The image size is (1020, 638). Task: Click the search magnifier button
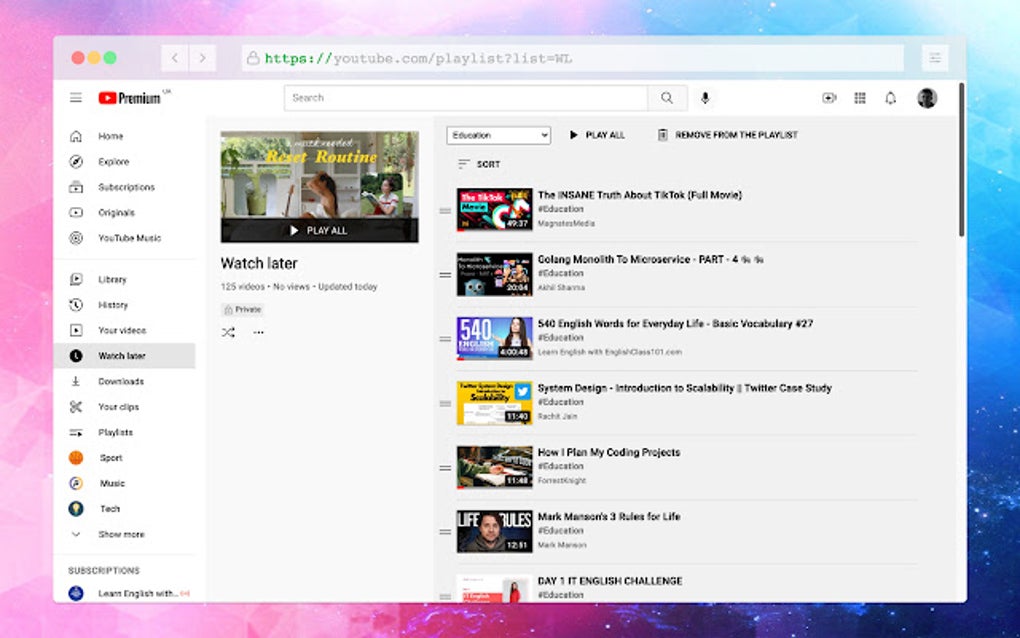667,98
